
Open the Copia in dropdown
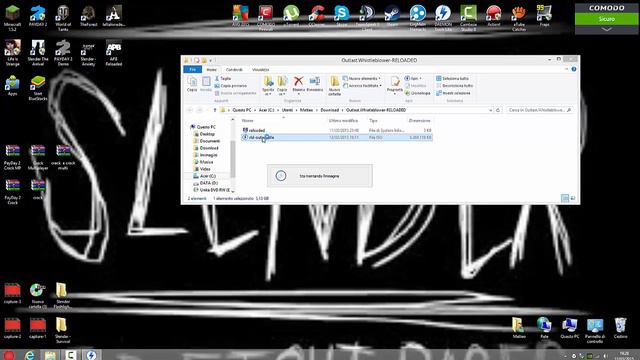282,86
